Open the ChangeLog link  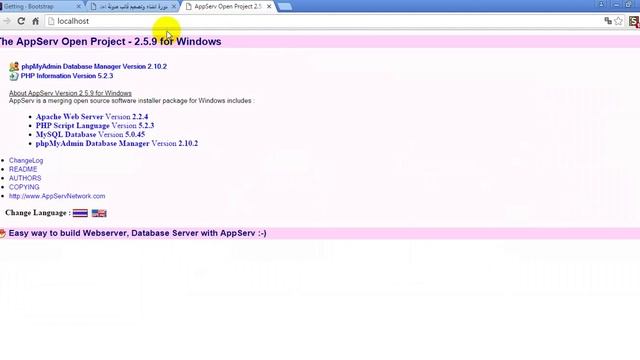coord(26,160)
